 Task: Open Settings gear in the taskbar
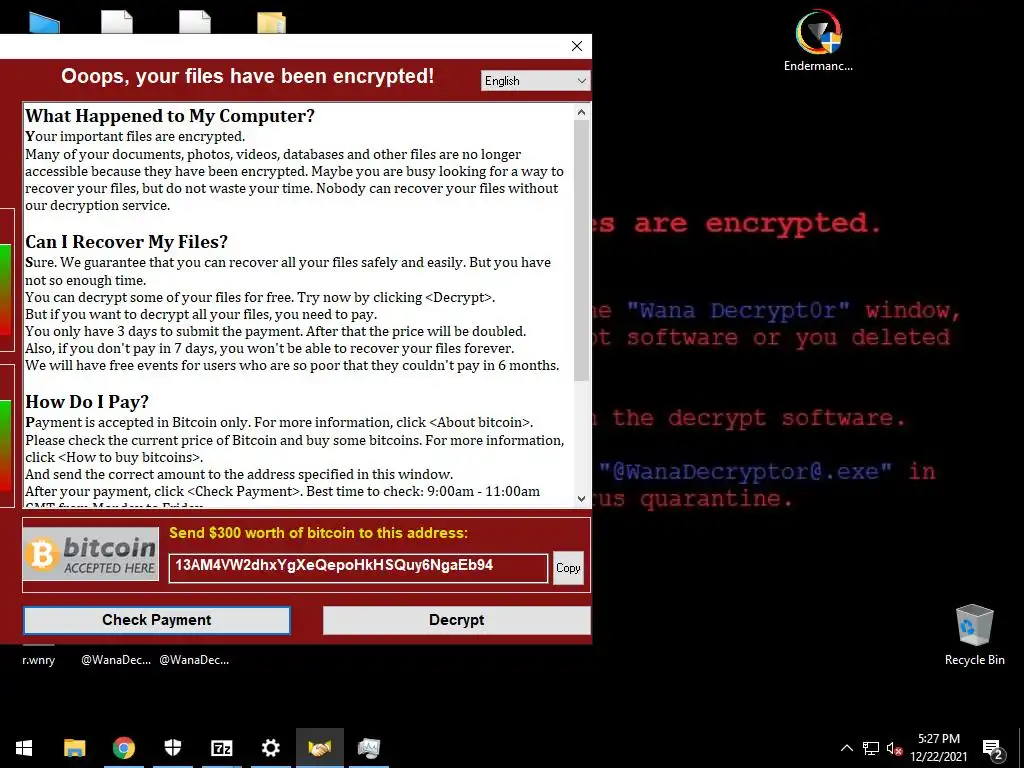pyautogui.click(x=270, y=748)
